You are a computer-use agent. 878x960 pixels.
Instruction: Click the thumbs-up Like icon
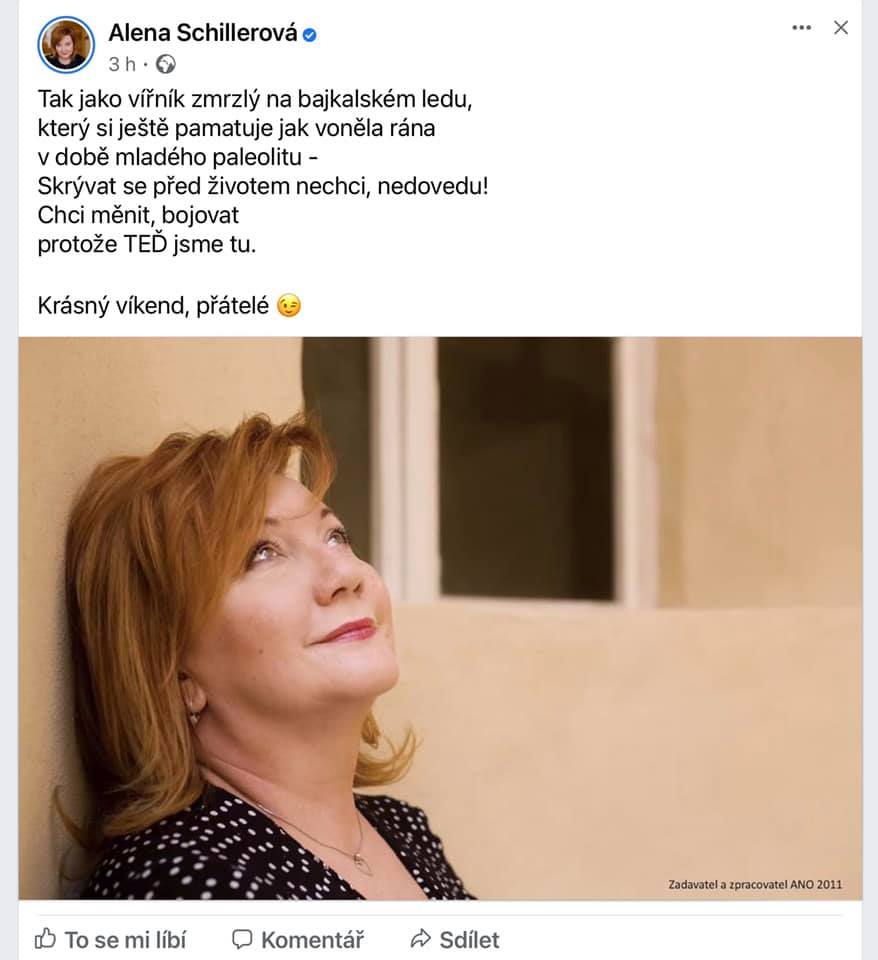coord(46,939)
